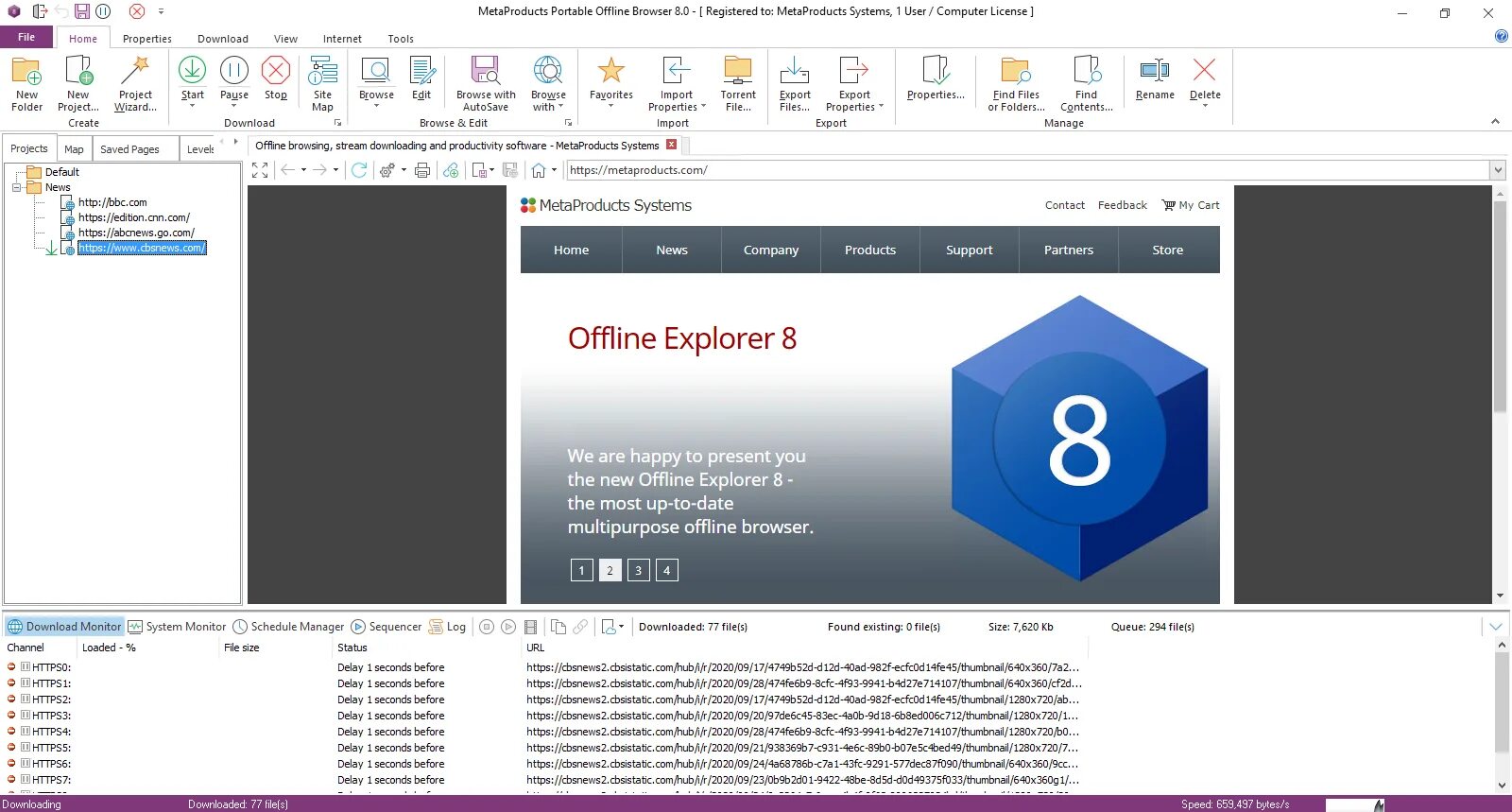The image size is (1512, 812).
Task: Click the New Folder ribbon icon
Action: tap(26, 83)
